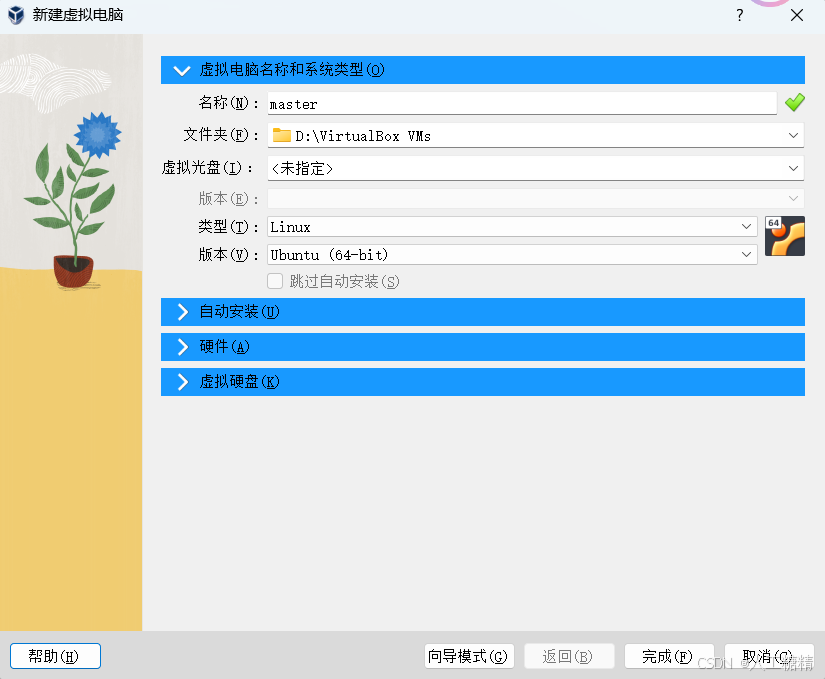Expand the 硬件 section

point(482,347)
